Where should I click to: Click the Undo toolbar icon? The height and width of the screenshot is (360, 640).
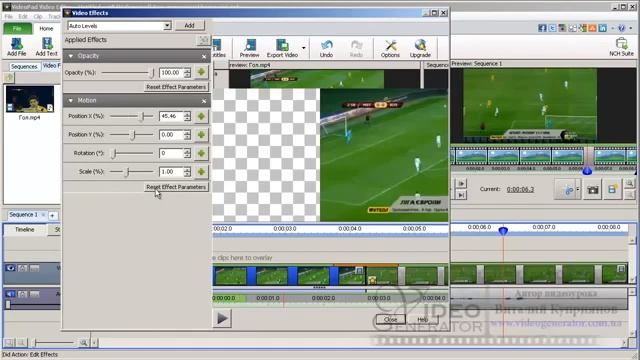326,48
